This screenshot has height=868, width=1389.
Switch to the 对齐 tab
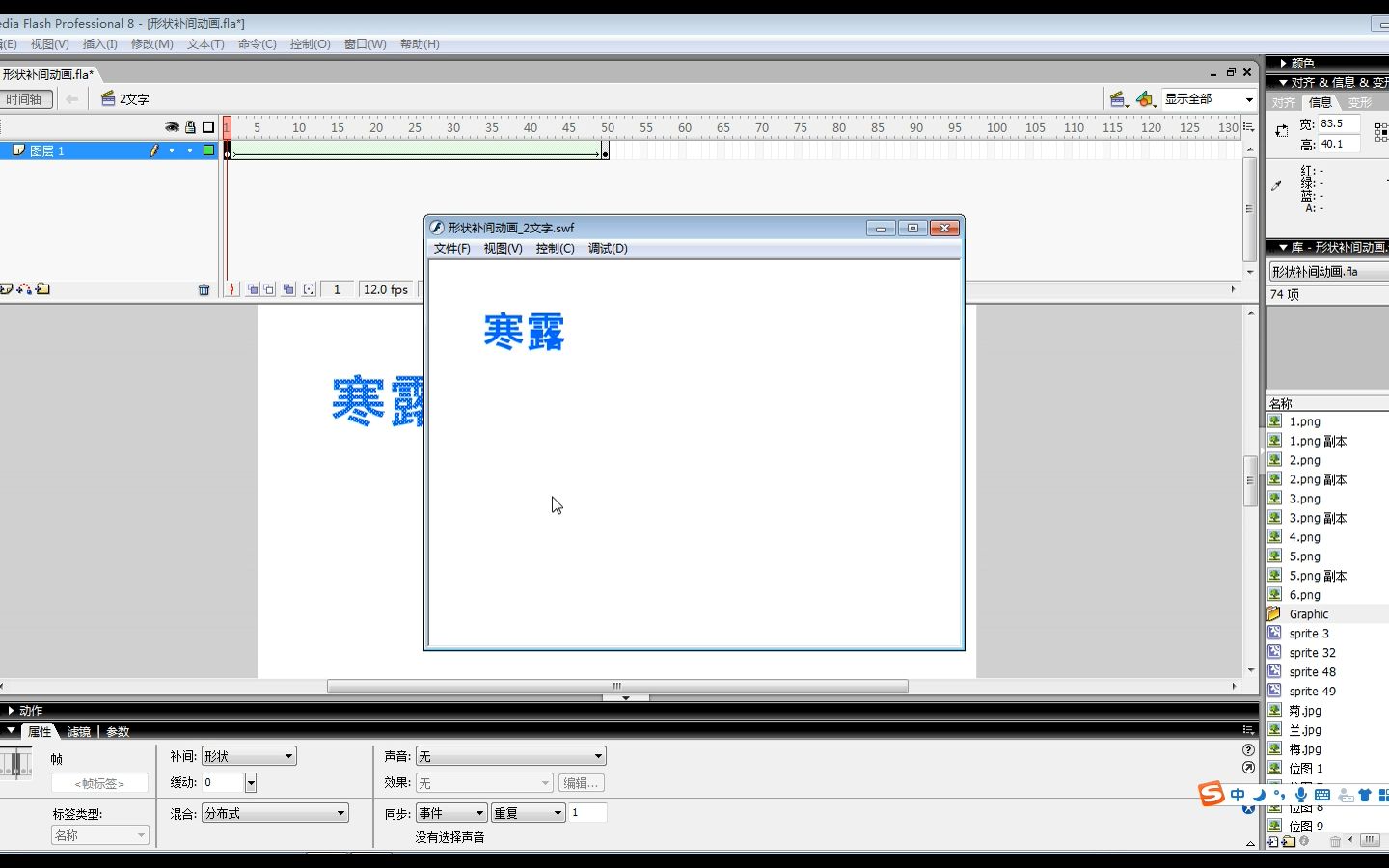pyautogui.click(x=1284, y=102)
